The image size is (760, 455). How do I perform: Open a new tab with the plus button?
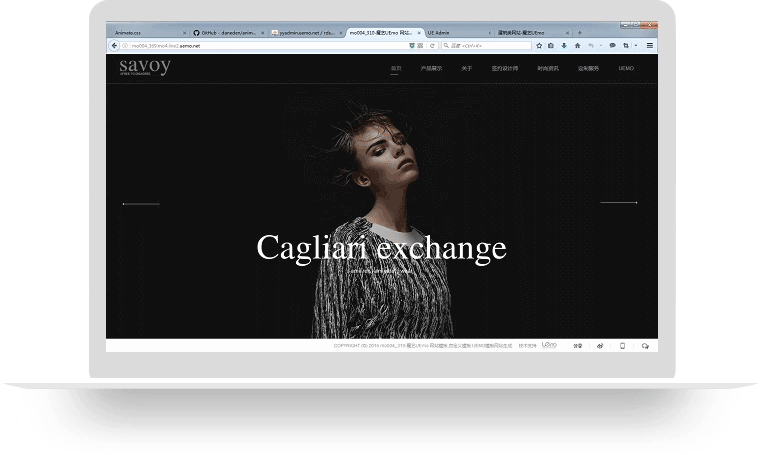pos(579,32)
